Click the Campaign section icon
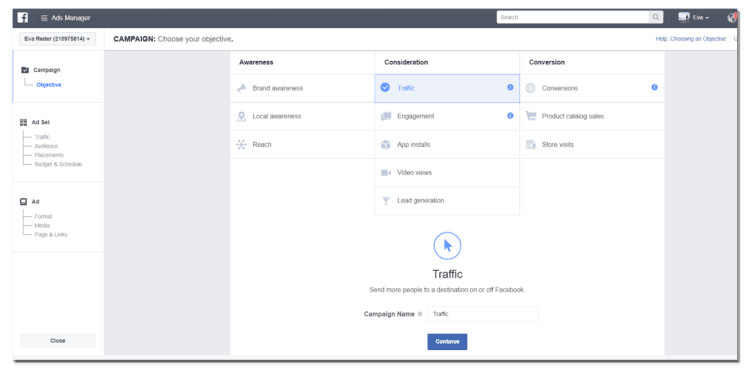The width and height of the screenshot is (750, 369). pos(25,70)
